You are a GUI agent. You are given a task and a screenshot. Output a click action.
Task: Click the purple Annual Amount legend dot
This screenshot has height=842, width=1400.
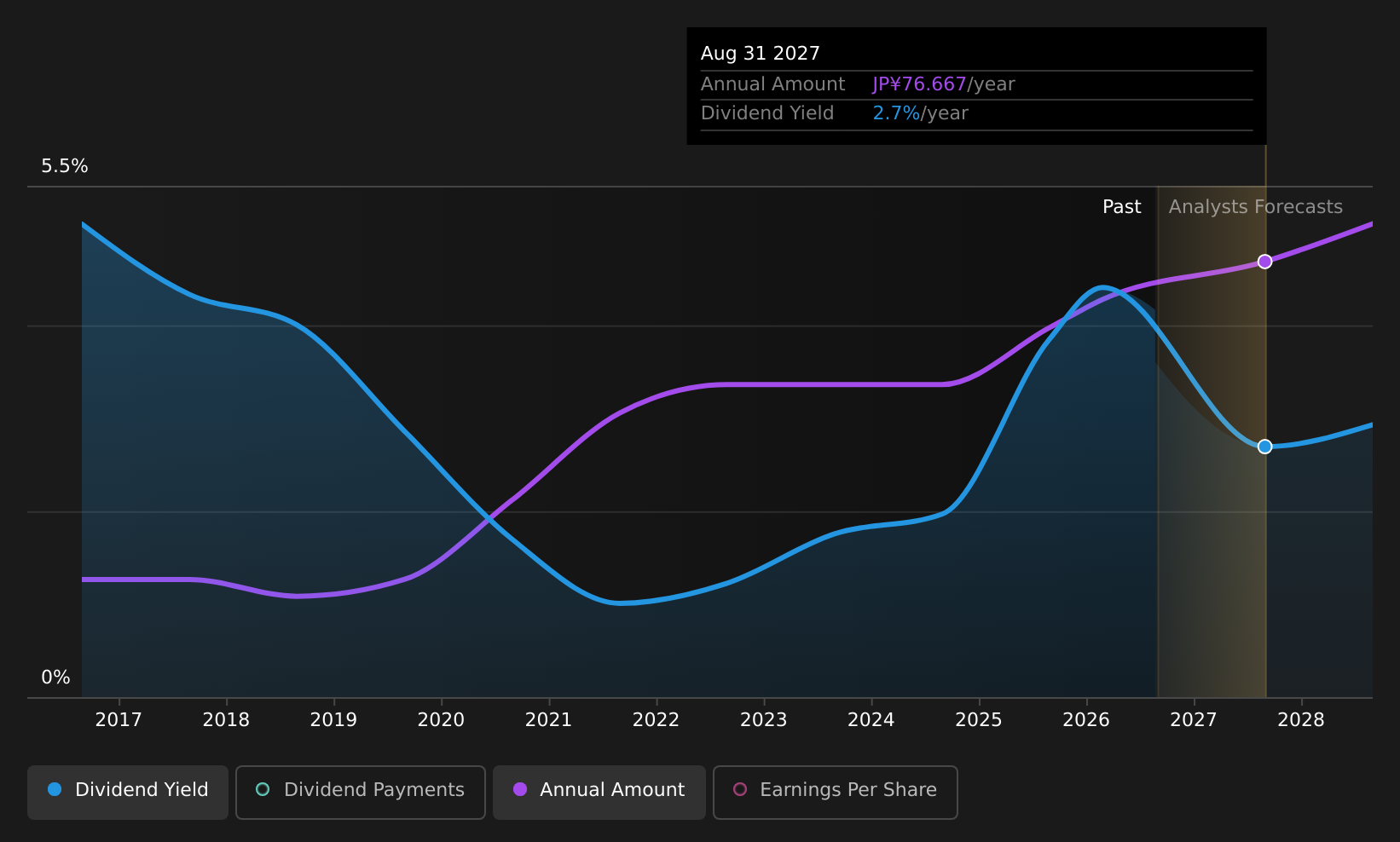(520, 789)
